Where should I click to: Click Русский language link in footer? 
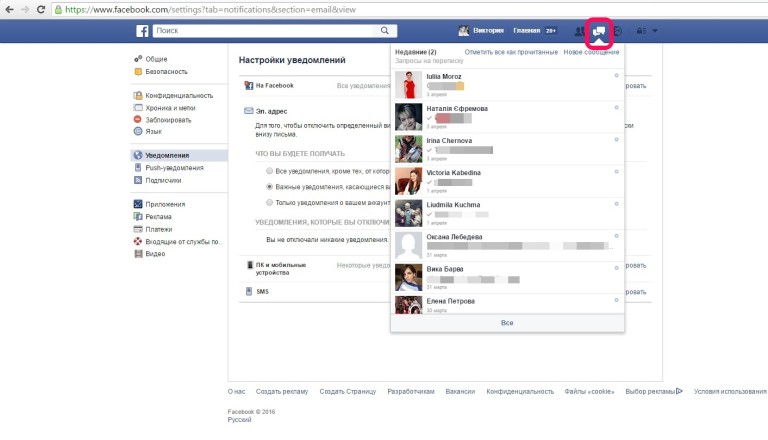coord(240,419)
